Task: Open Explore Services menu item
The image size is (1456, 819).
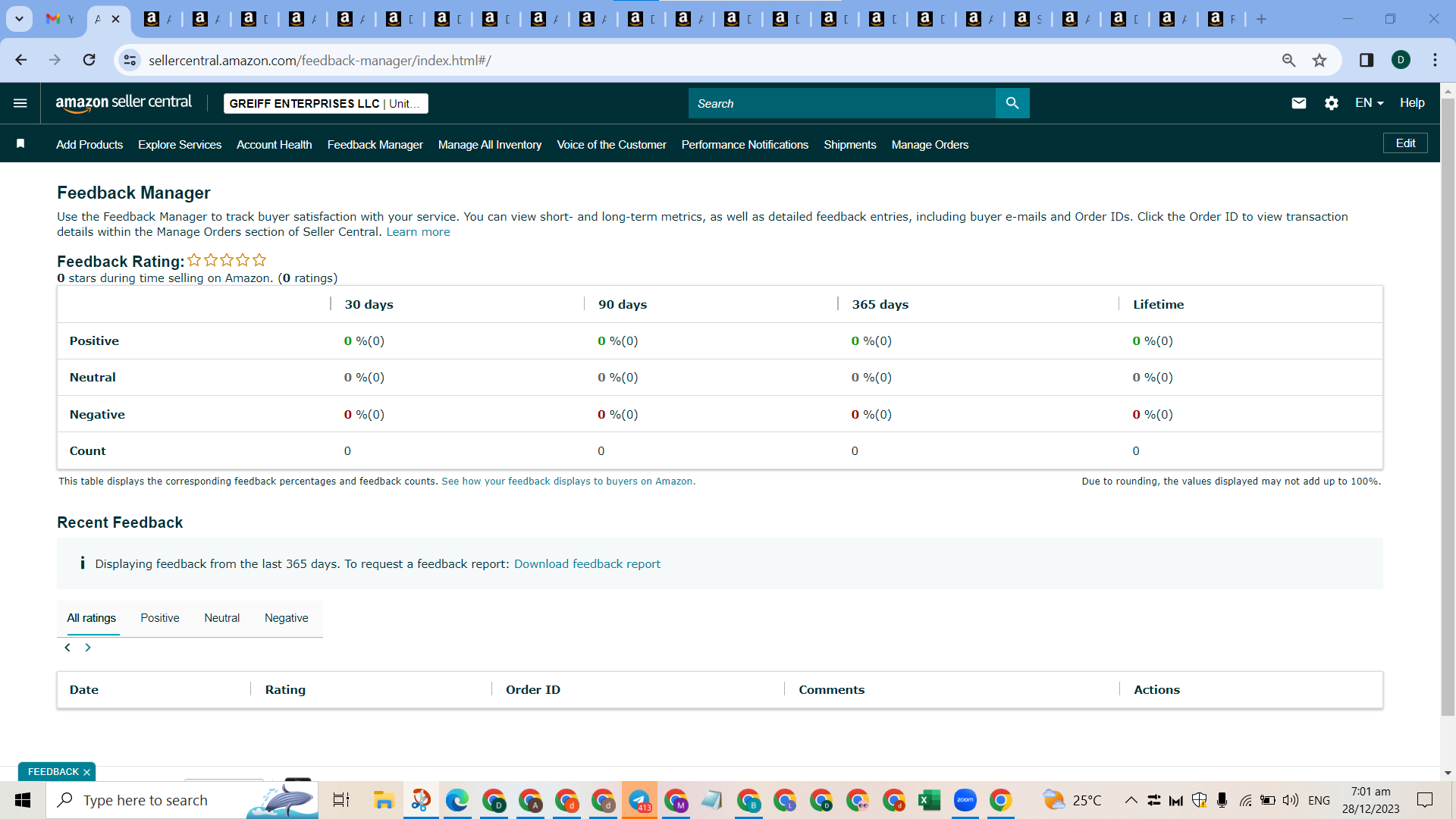Action: tap(180, 145)
